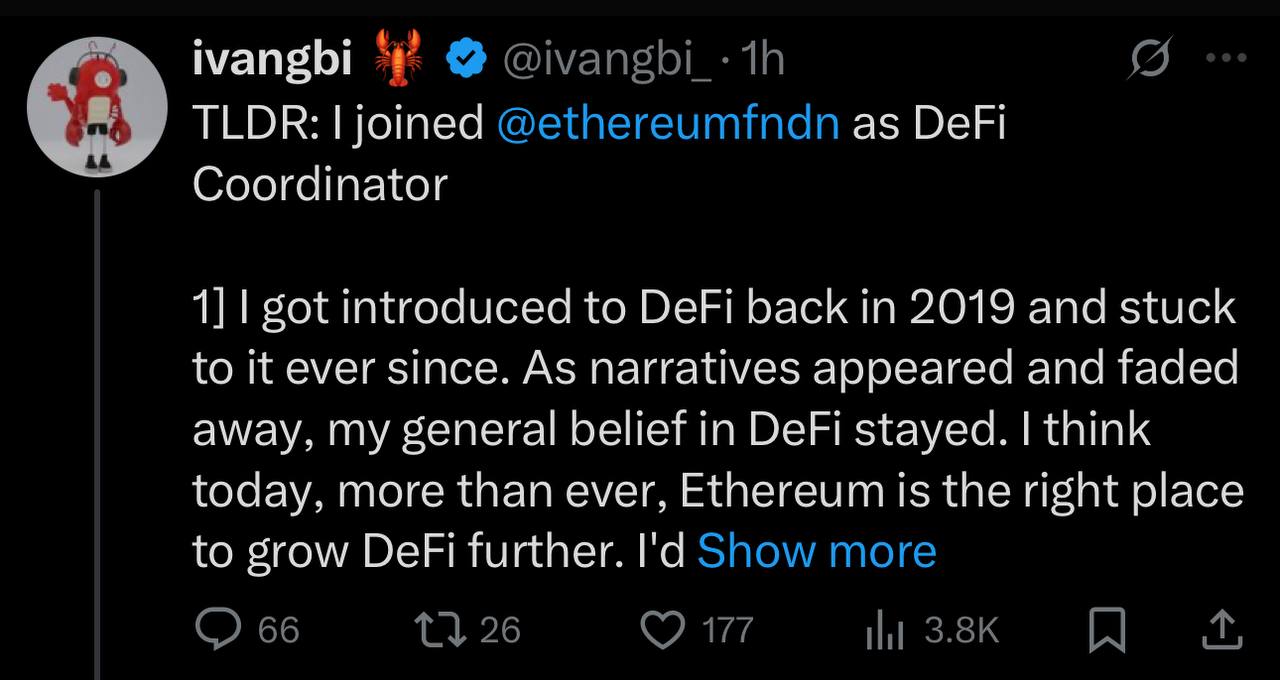Click the lobster emoji beside the name
The height and width of the screenshot is (680, 1280).
(x=398, y=58)
